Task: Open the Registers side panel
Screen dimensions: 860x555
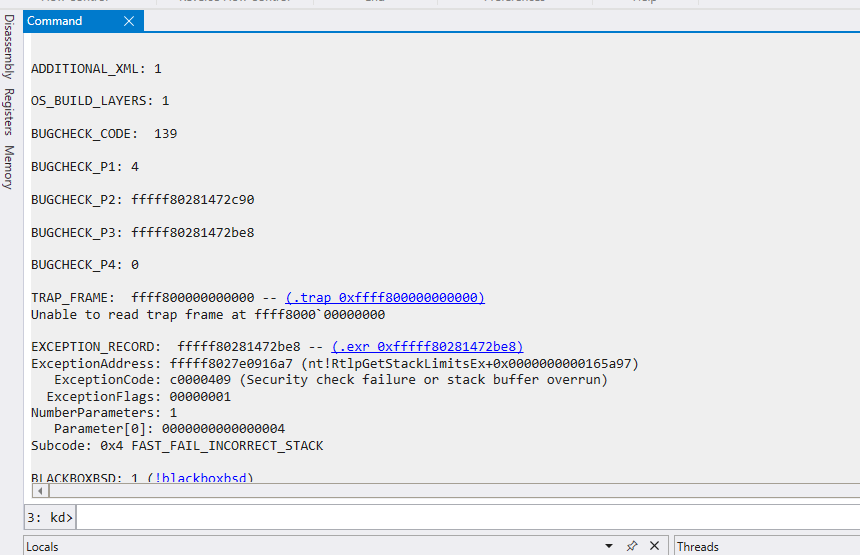Action: coord(9,112)
